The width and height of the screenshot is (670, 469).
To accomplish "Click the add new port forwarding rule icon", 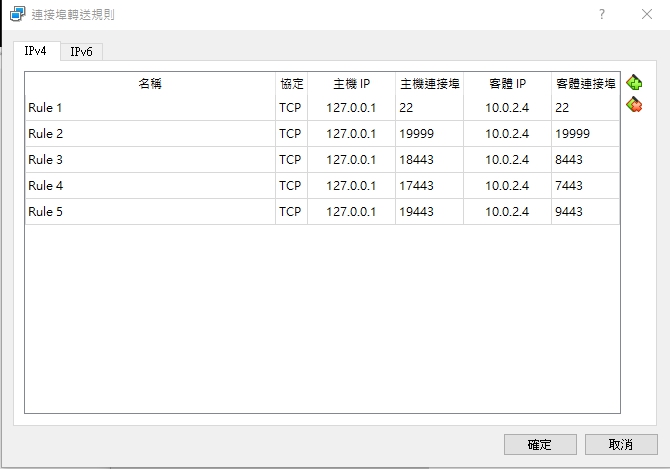I will [x=634, y=83].
